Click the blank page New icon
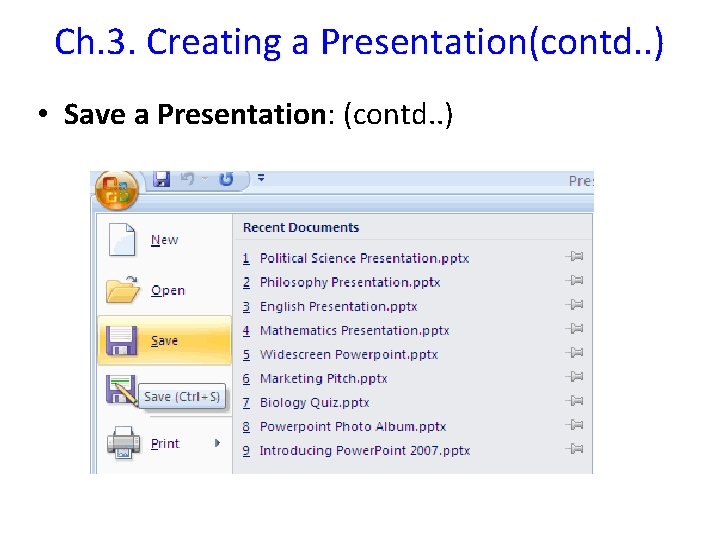 (122, 239)
